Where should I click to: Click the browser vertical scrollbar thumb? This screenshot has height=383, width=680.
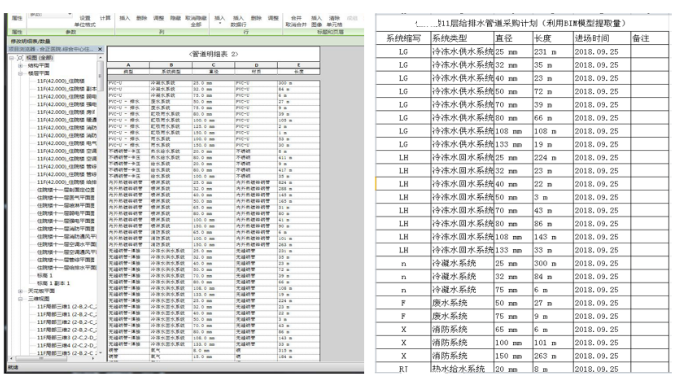(101, 75)
